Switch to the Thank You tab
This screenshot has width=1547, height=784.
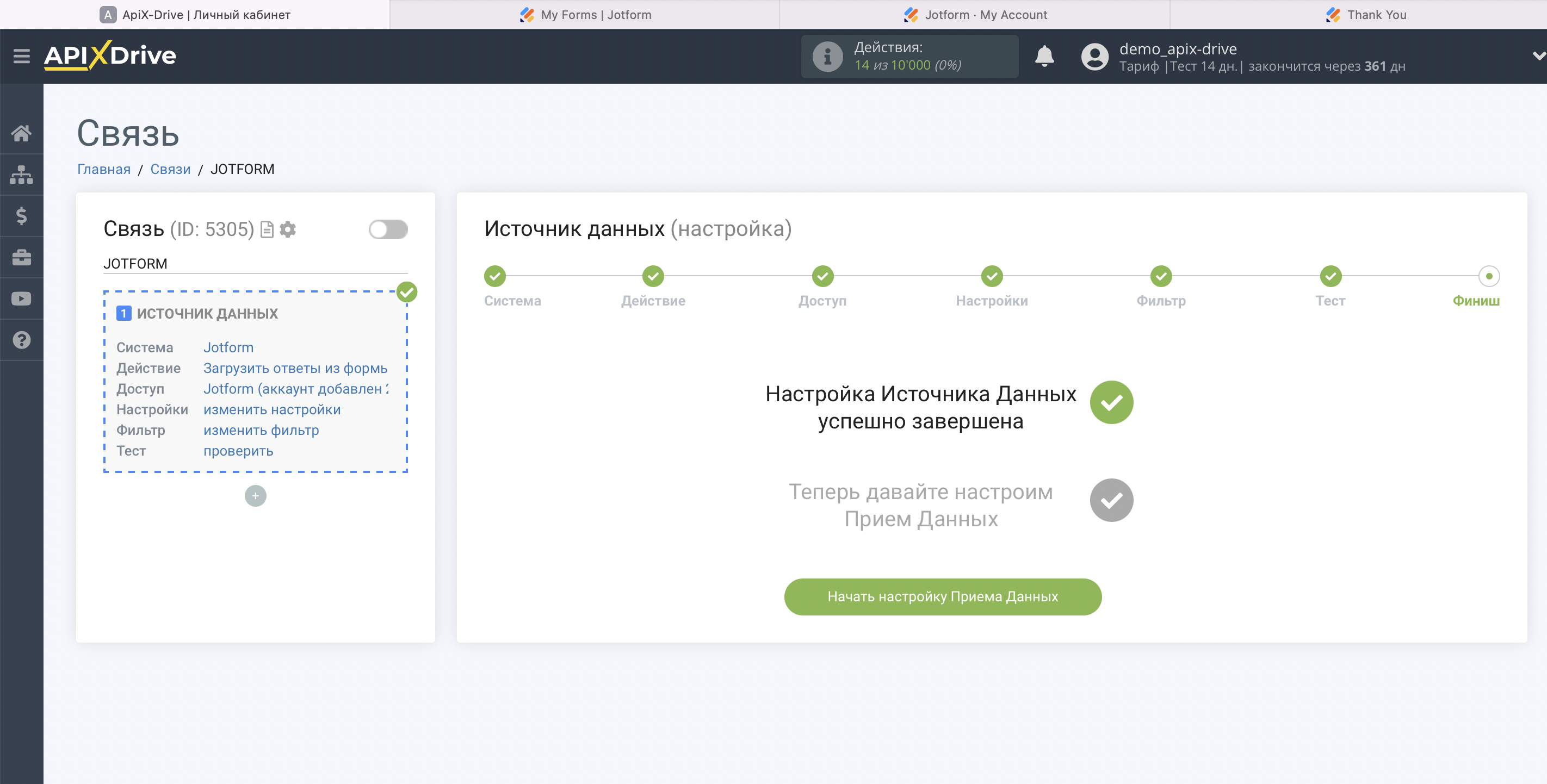coord(1358,14)
